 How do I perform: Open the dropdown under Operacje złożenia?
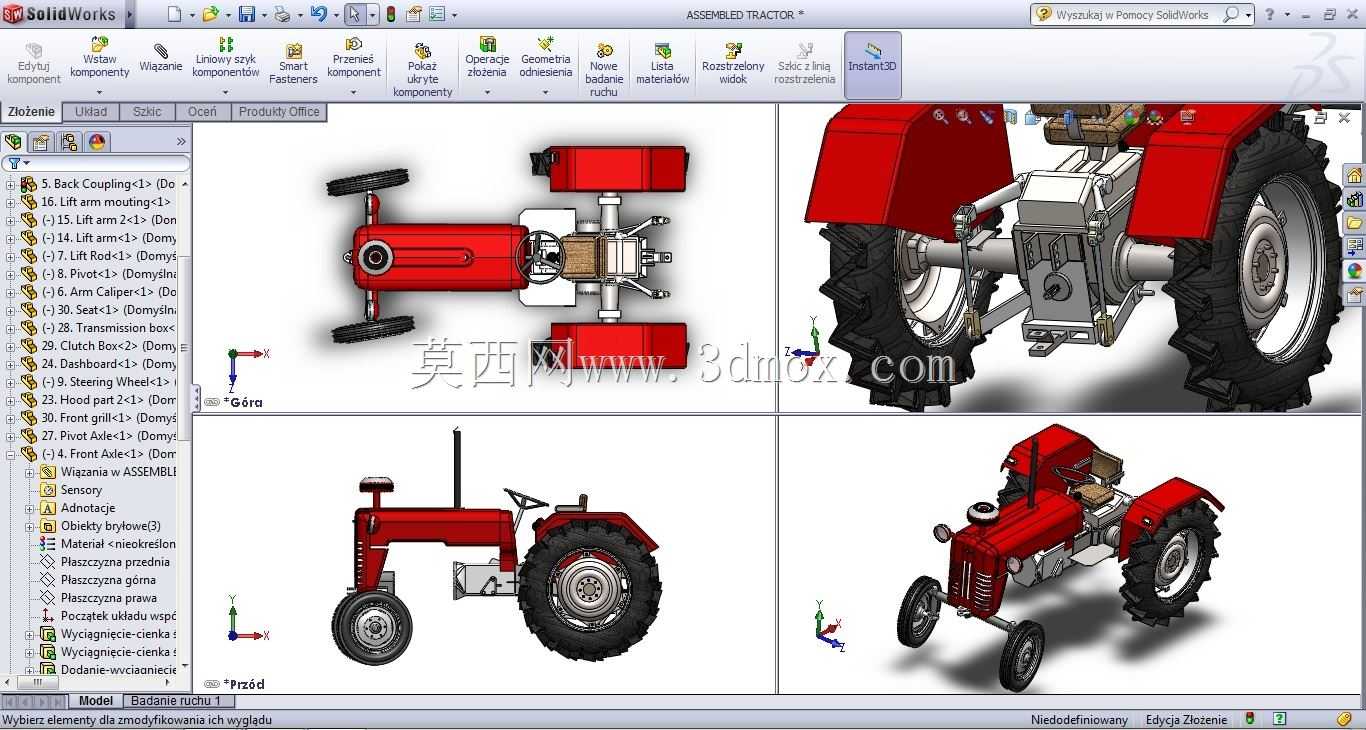click(x=487, y=92)
